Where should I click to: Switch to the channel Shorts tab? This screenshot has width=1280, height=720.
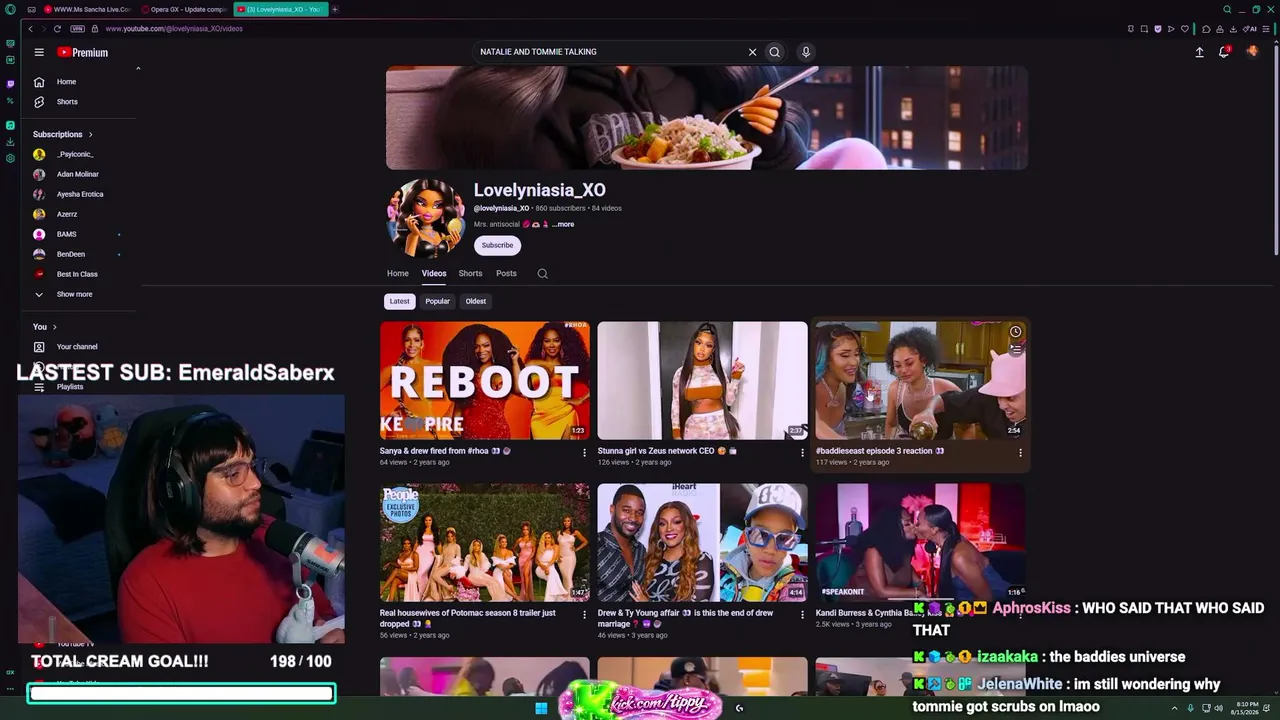click(x=470, y=273)
